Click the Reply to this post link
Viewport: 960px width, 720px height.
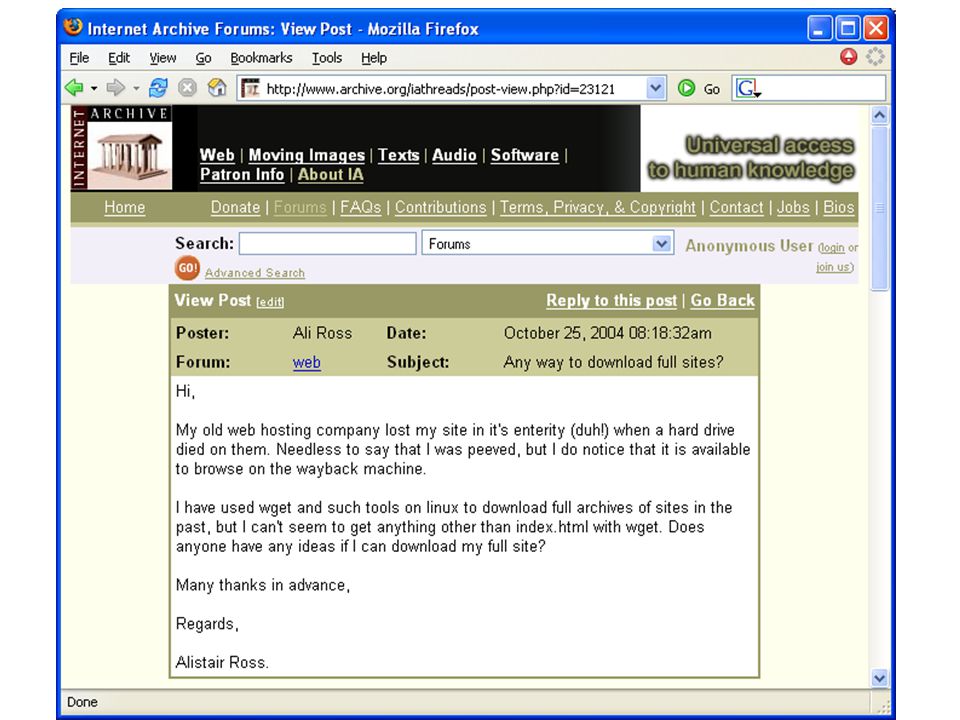point(612,300)
